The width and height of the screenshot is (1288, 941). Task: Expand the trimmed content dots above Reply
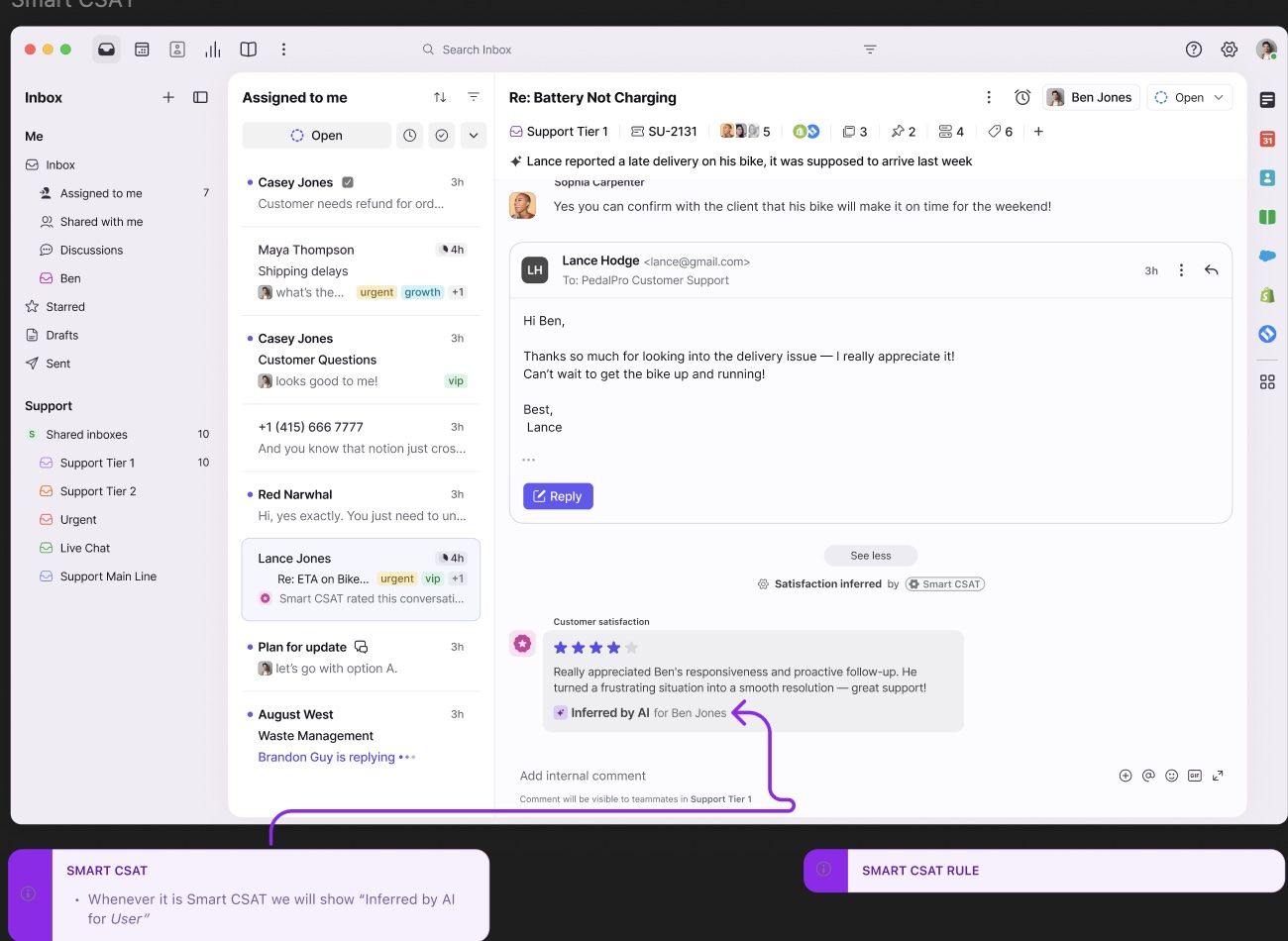coord(529,460)
